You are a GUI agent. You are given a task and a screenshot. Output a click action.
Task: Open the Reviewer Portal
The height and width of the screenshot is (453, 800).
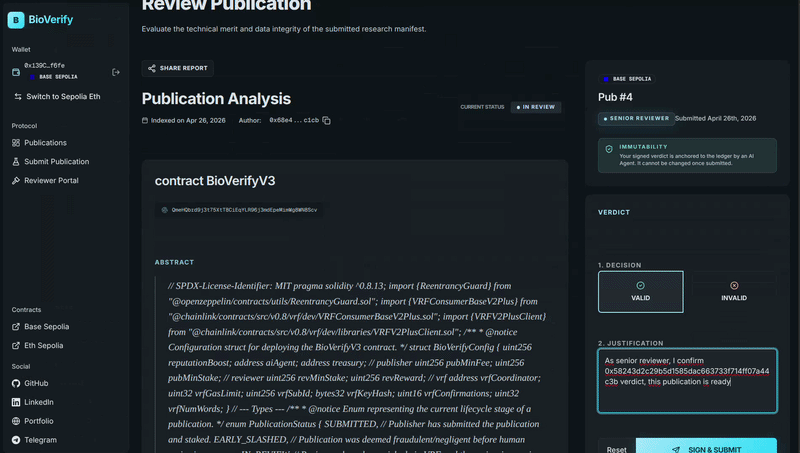tap(52, 181)
